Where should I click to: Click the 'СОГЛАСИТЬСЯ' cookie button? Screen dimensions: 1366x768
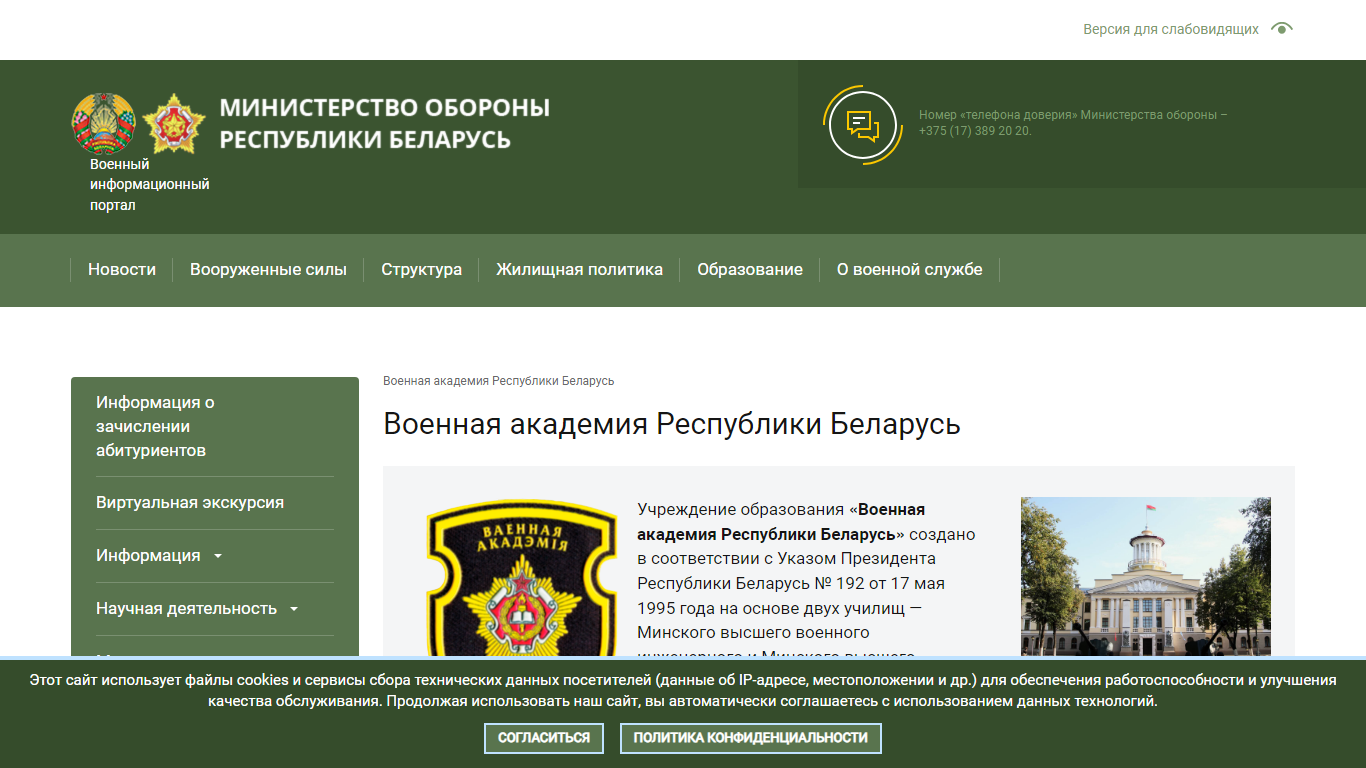[544, 738]
